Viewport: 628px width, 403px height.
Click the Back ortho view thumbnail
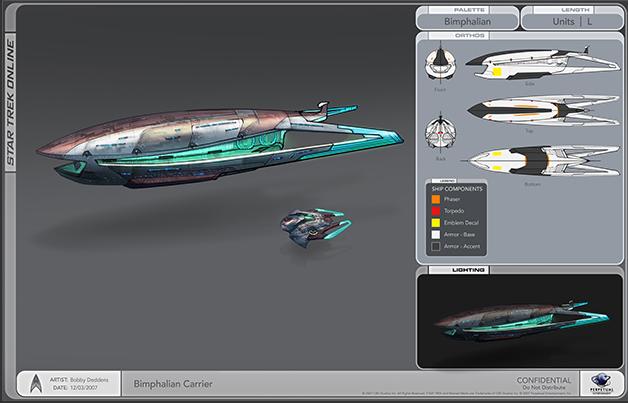click(441, 134)
